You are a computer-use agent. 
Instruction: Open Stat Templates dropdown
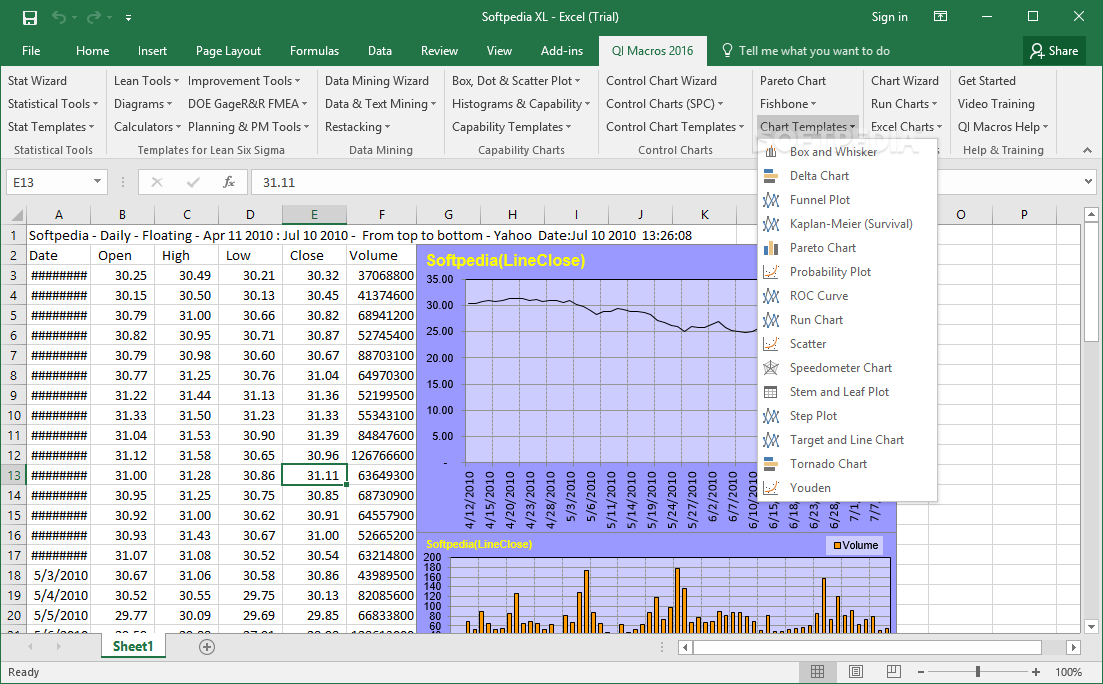pos(51,127)
